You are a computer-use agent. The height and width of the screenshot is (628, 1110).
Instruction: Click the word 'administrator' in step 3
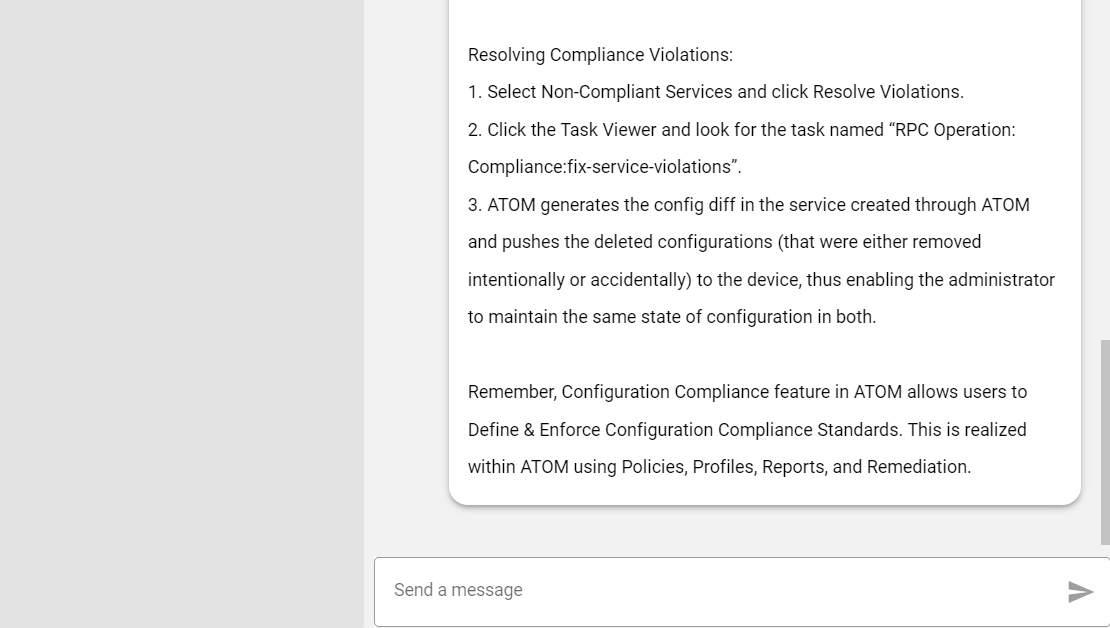tap(1001, 280)
